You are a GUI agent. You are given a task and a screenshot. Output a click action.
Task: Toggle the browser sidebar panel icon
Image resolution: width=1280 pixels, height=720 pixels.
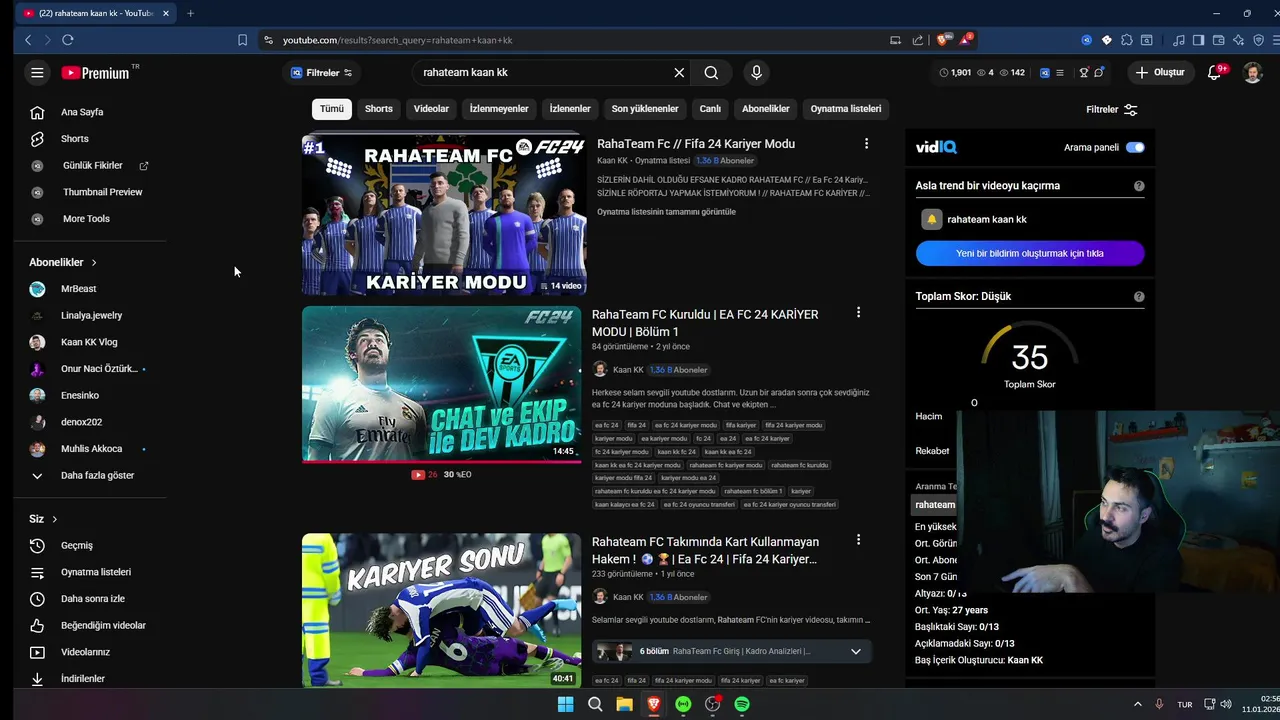click(x=1198, y=40)
